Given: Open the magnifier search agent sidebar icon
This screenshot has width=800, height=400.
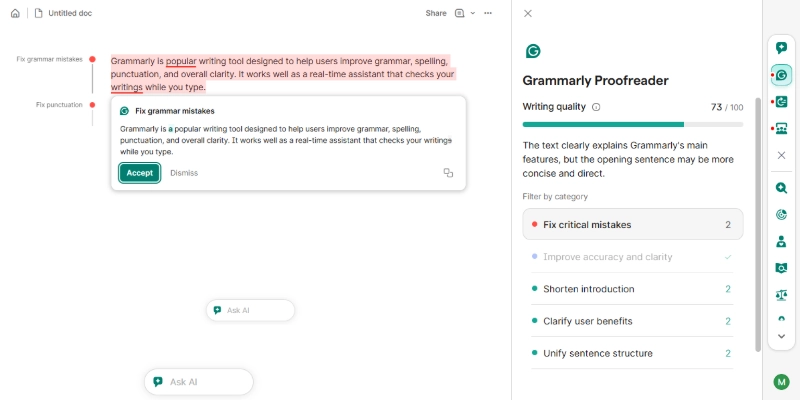Looking at the screenshot, I should tap(781, 188).
